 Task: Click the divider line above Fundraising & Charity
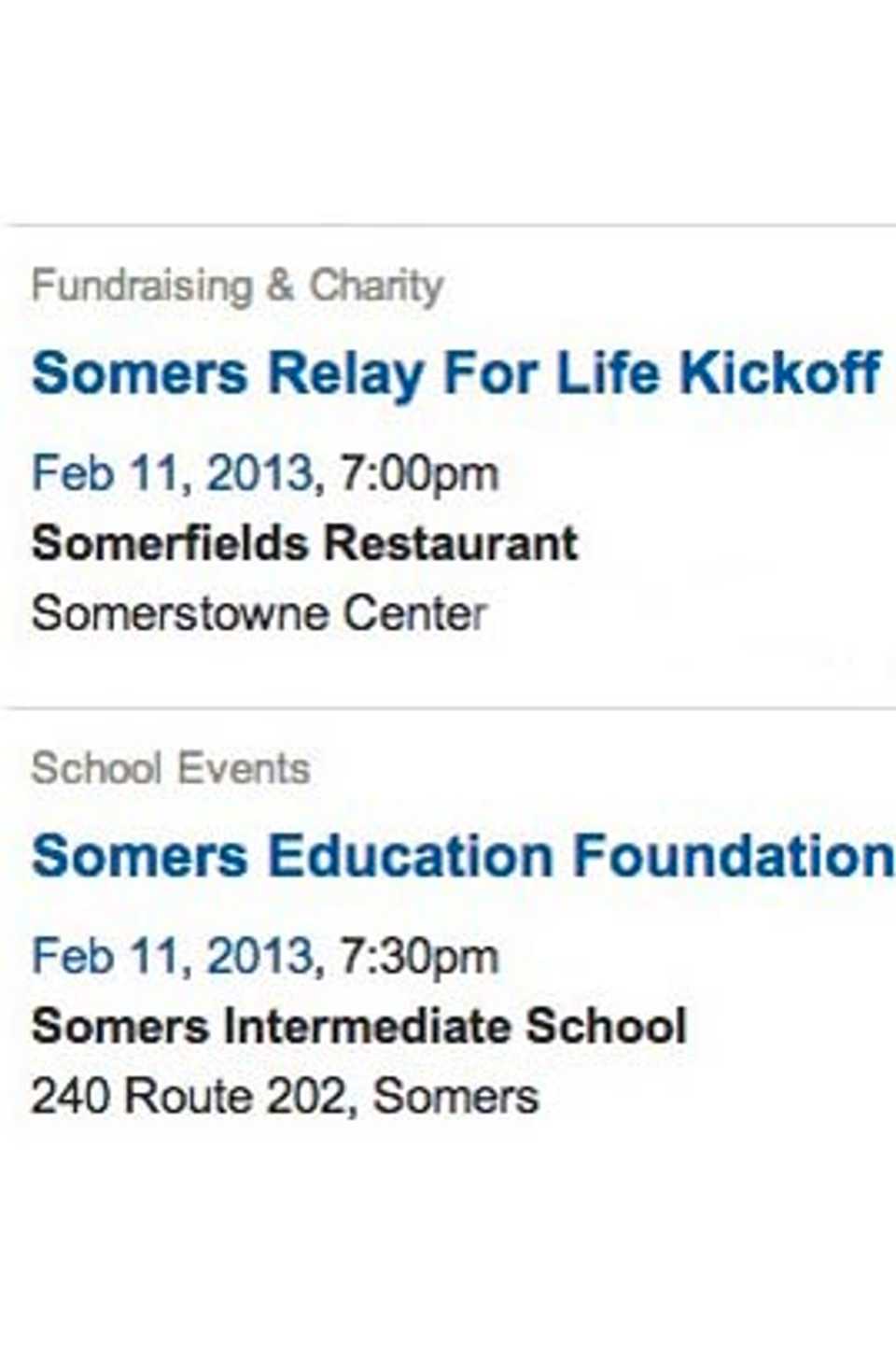[x=448, y=225]
